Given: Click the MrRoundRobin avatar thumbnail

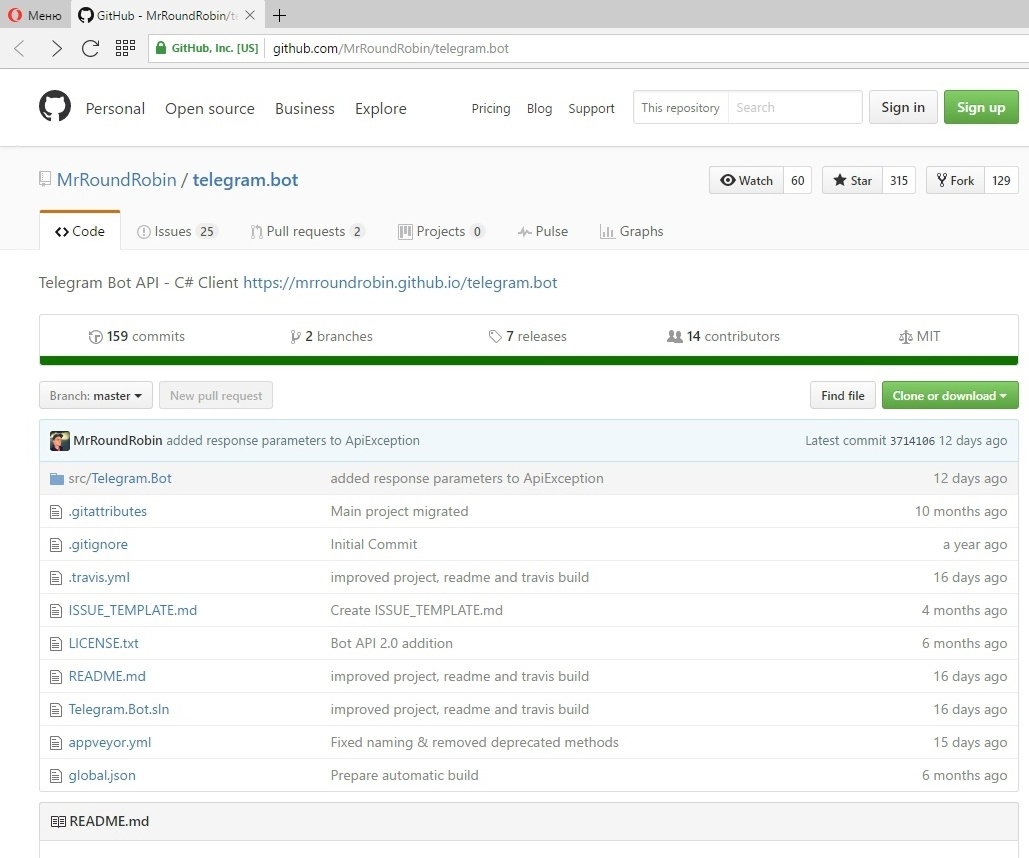Looking at the screenshot, I should [x=60, y=440].
